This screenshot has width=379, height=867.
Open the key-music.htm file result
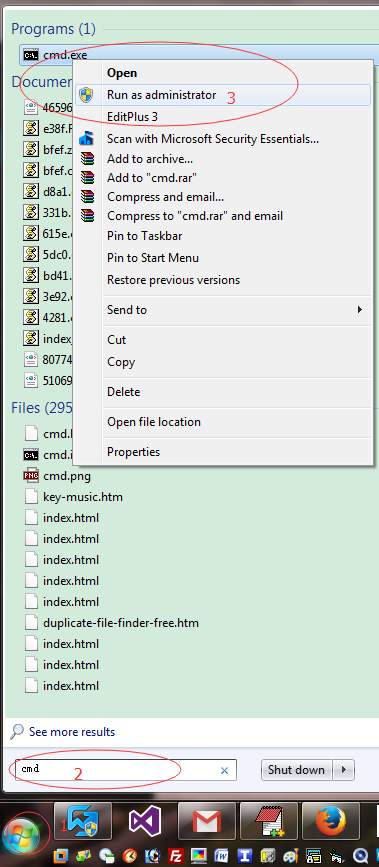tap(83, 497)
